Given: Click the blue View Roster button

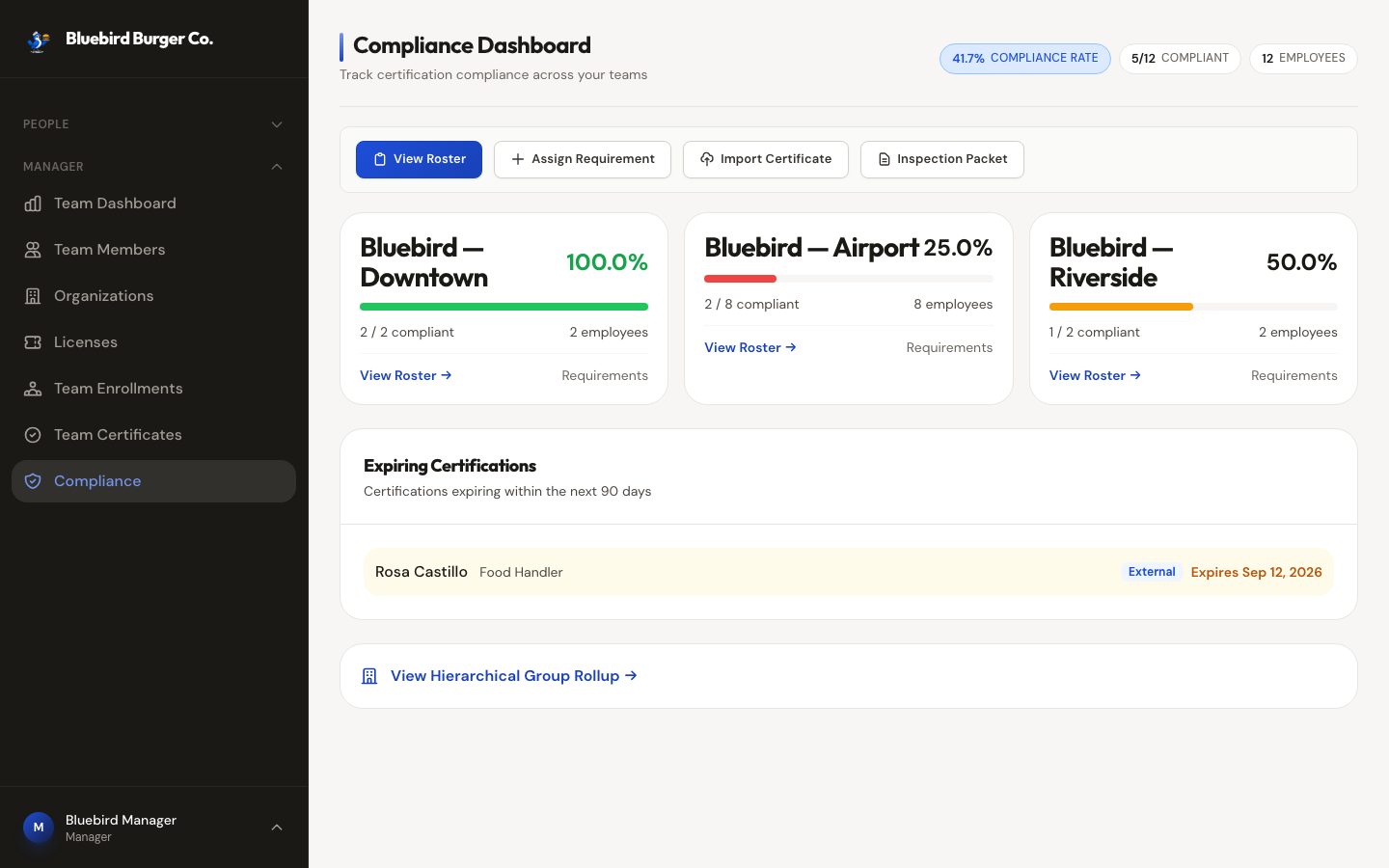Looking at the screenshot, I should tap(419, 159).
